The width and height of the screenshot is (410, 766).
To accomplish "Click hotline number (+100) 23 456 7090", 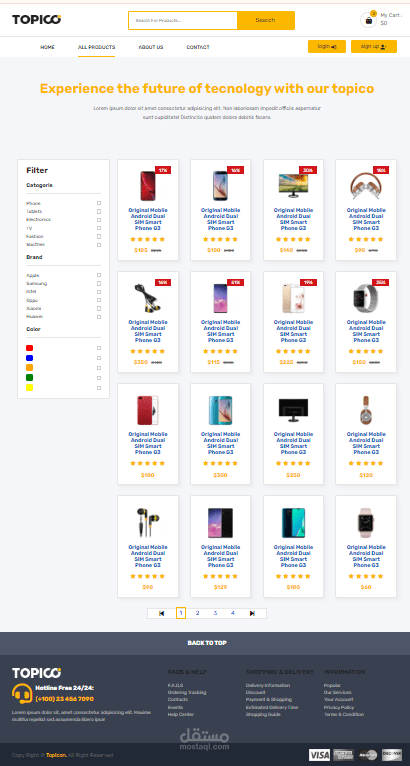I will pyautogui.click(x=65, y=699).
